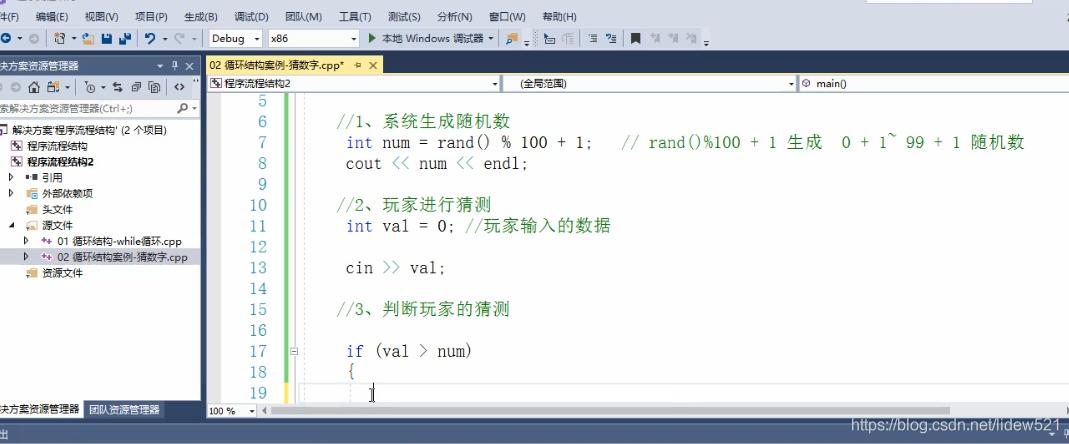This screenshot has width=1069, height=444.
Task: Select the 资源文件 folder
Action: coord(63,273)
